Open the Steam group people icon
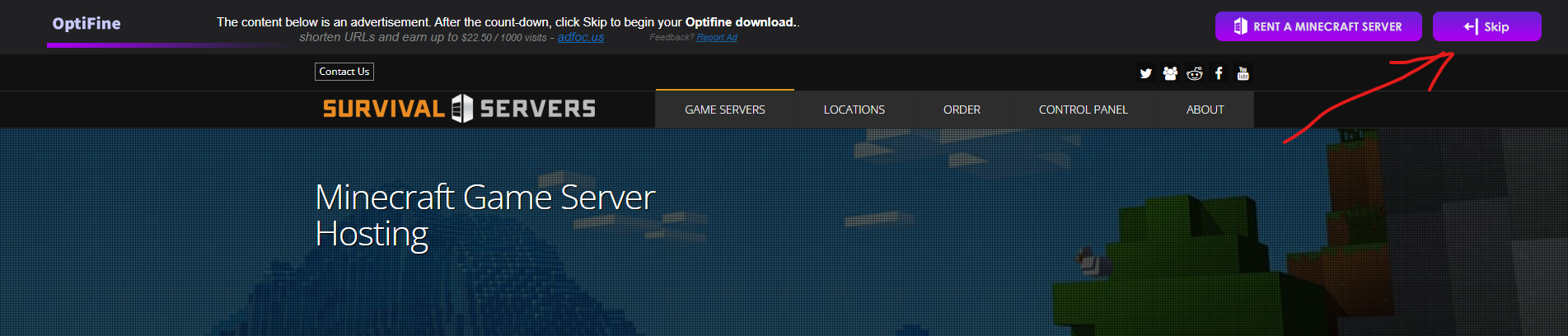 [1170, 73]
